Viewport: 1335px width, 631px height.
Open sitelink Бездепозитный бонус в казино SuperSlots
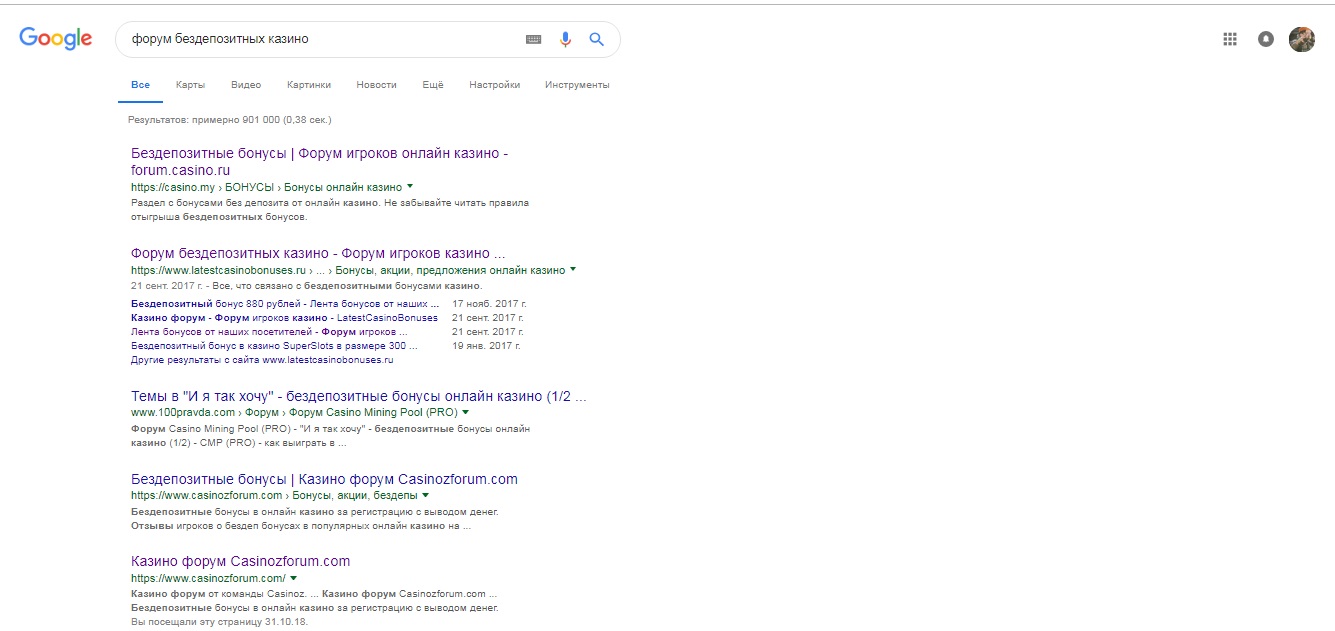(275, 345)
